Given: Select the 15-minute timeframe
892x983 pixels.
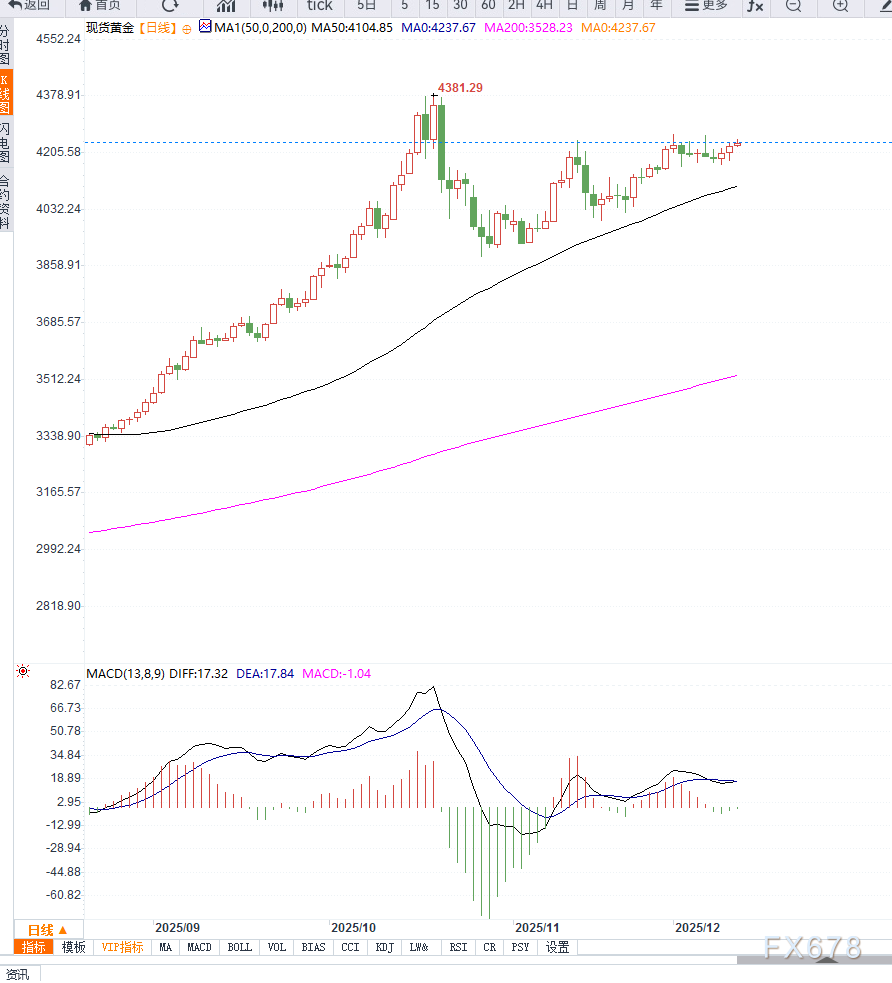Looking at the screenshot, I should tap(432, 5).
